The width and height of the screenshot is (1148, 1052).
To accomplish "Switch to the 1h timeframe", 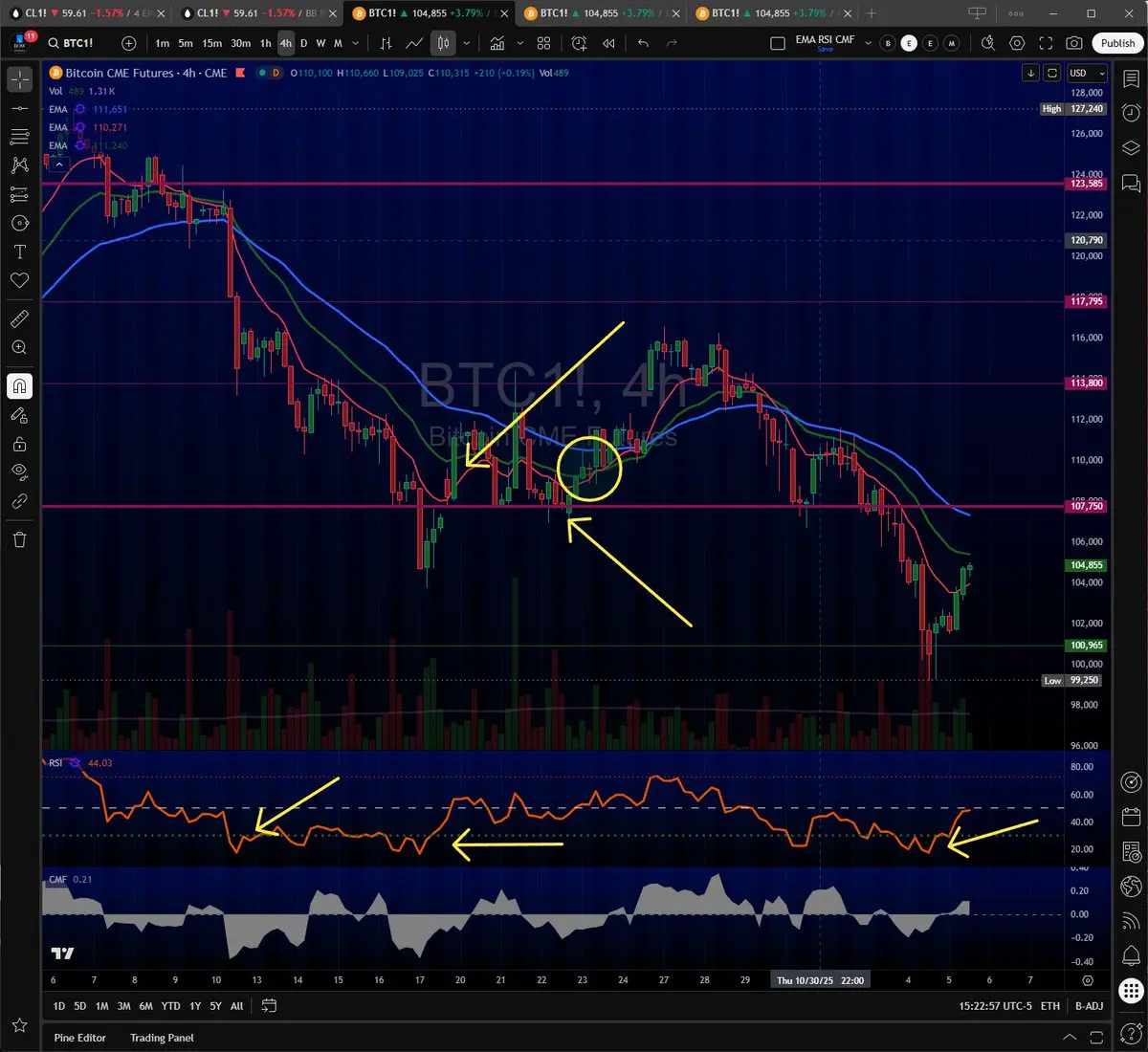I will (x=265, y=43).
